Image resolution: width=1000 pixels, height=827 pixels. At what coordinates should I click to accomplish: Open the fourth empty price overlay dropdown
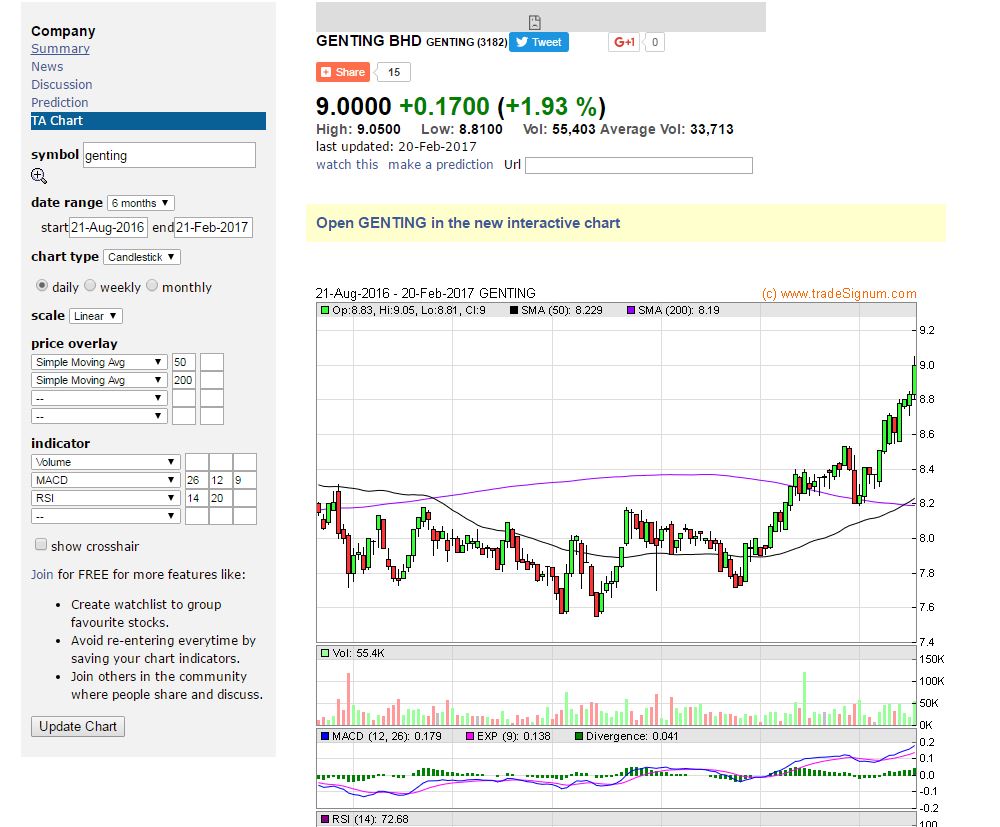pyautogui.click(x=99, y=416)
